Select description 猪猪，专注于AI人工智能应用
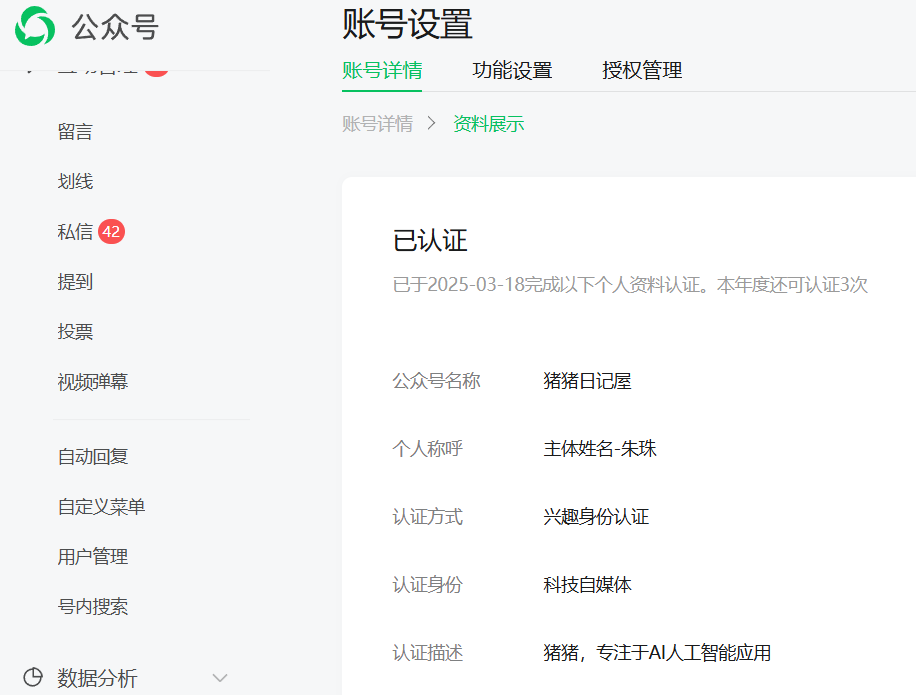Image resolution: width=916 pixels, height=695 pixels. [657, 652]
